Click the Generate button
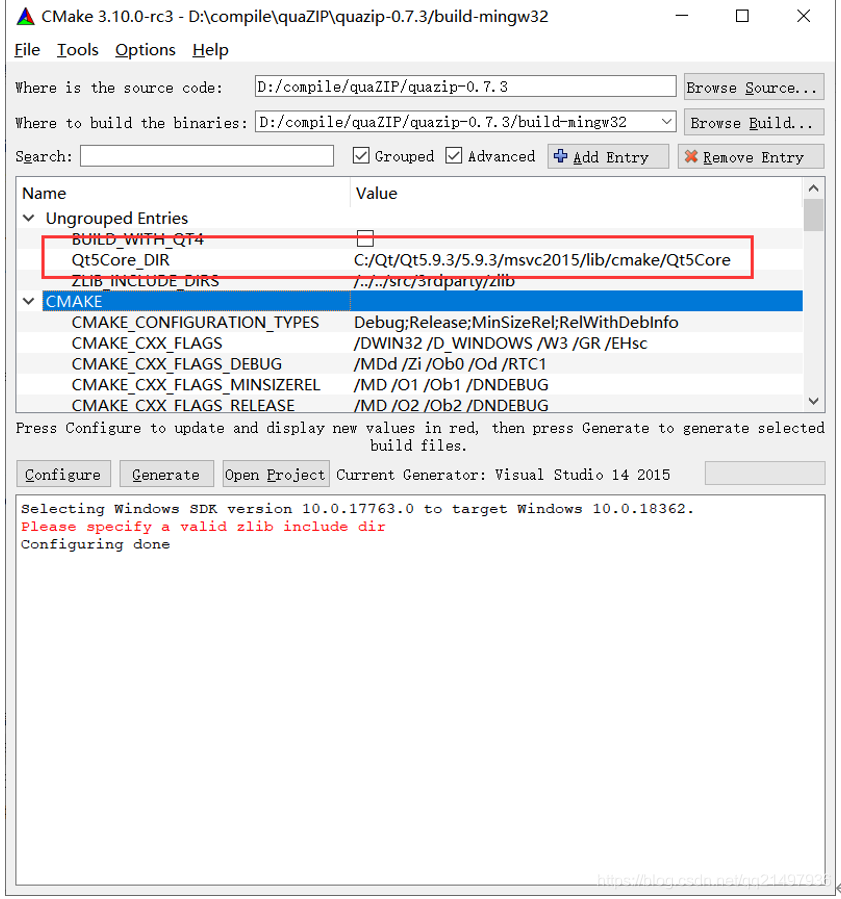 [x=166, y=474]
